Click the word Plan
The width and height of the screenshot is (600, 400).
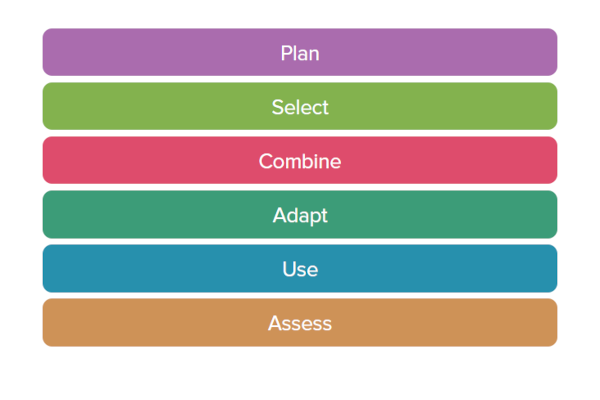click(300, 53)
